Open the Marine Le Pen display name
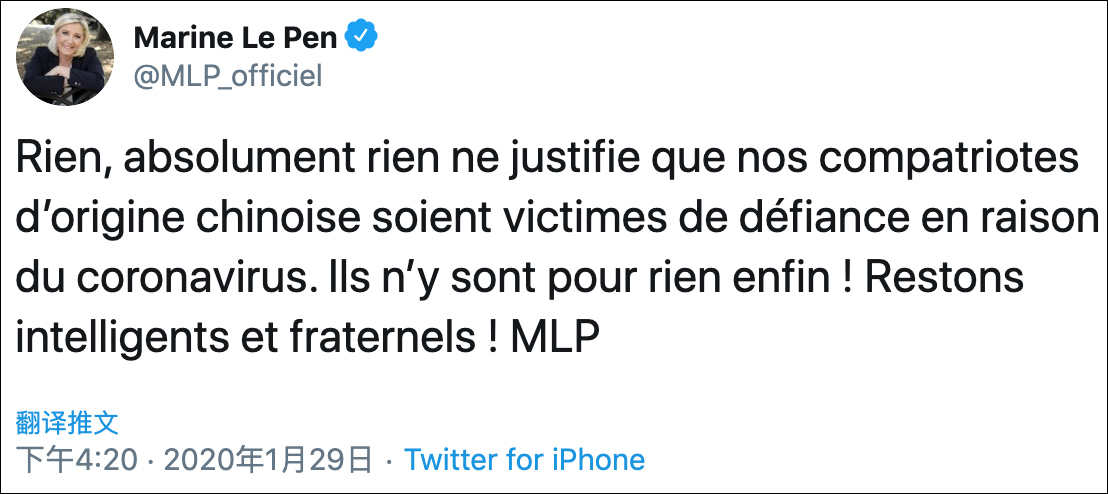 point(236,39)
